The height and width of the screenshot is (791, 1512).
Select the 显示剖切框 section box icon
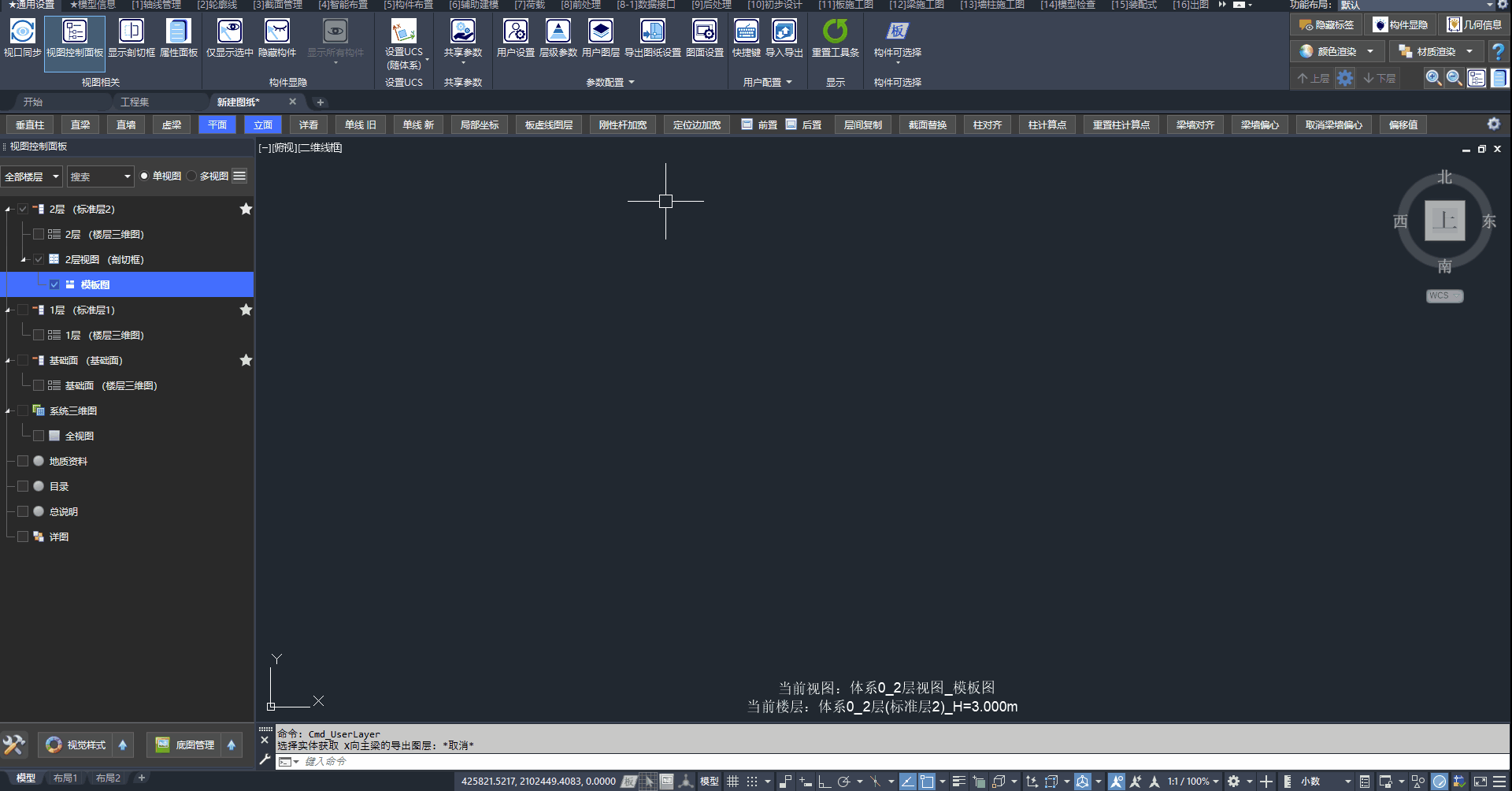(x=132, y=38)
